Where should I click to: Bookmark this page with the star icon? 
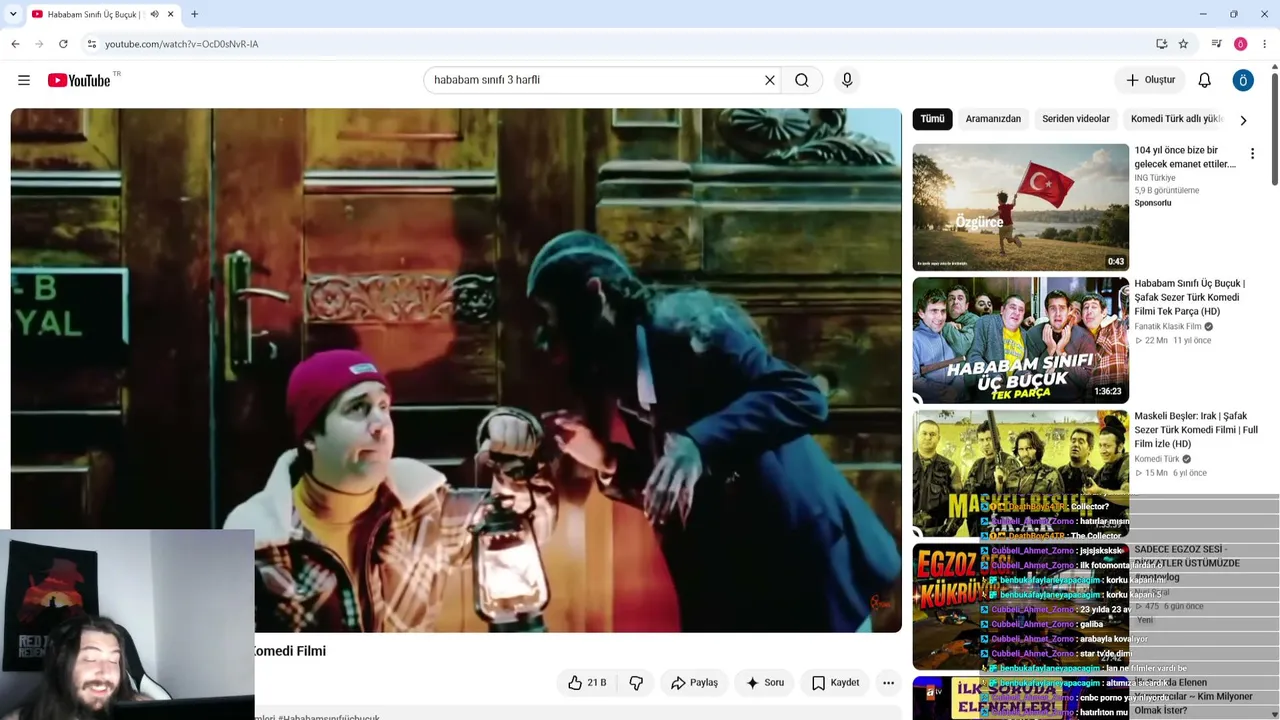[1183, 44]
